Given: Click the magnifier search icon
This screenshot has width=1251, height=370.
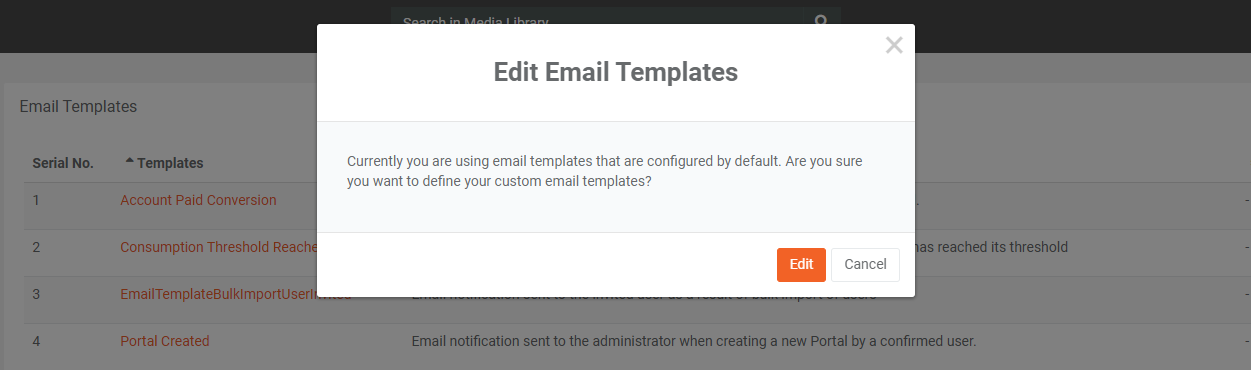Looking at the screenshot, I should tap(822, 19).
